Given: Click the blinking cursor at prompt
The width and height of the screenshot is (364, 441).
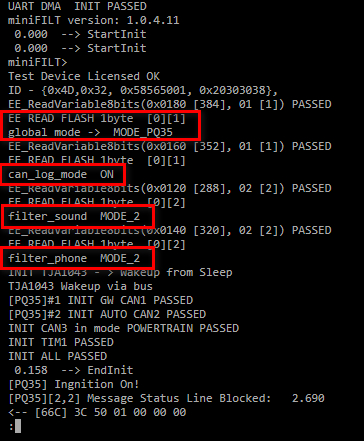Looking at the screenshot, I should pyautogui.click(x=18, y=426).
